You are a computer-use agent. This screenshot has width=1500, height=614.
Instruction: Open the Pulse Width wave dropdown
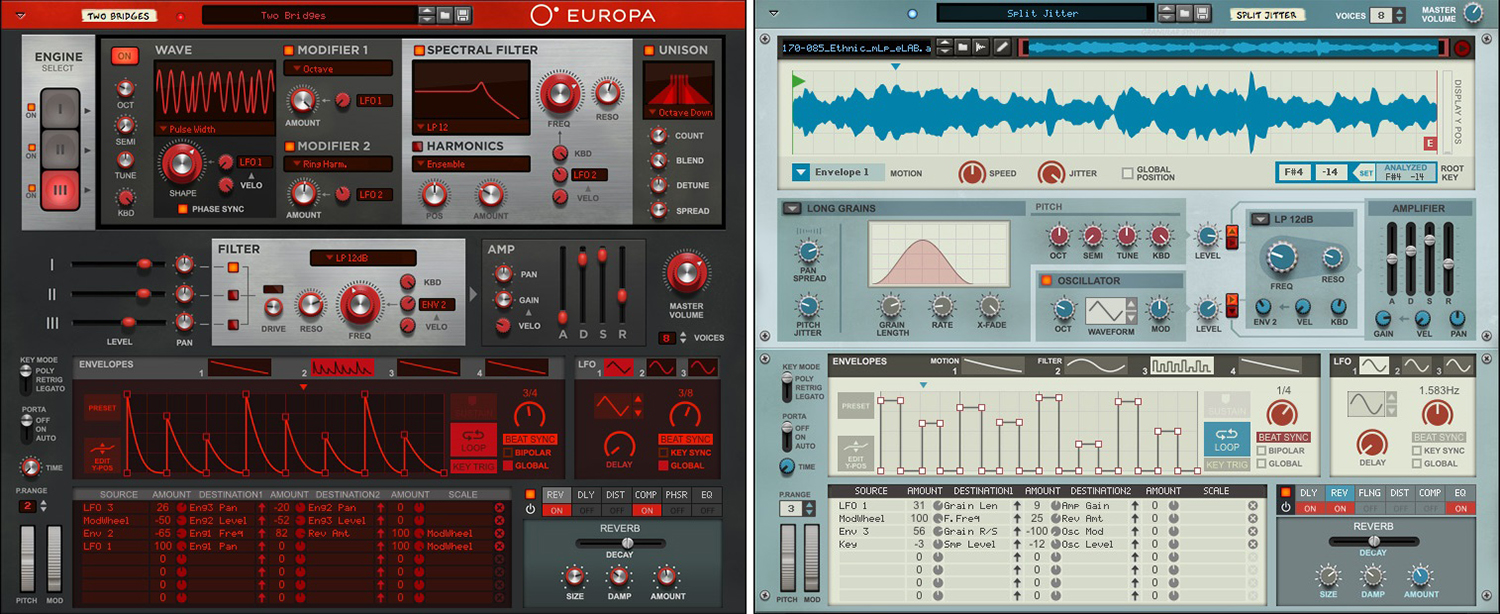coord(215,129)
